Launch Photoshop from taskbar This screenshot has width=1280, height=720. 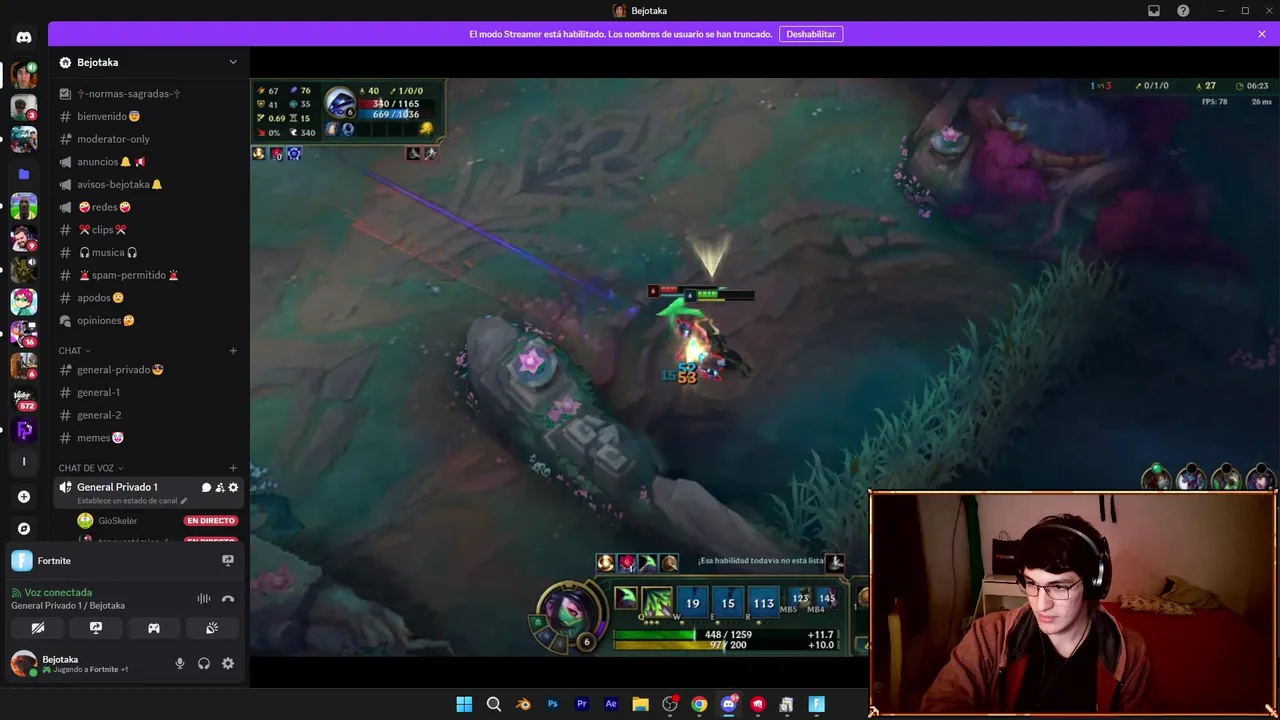pos(552,704)
